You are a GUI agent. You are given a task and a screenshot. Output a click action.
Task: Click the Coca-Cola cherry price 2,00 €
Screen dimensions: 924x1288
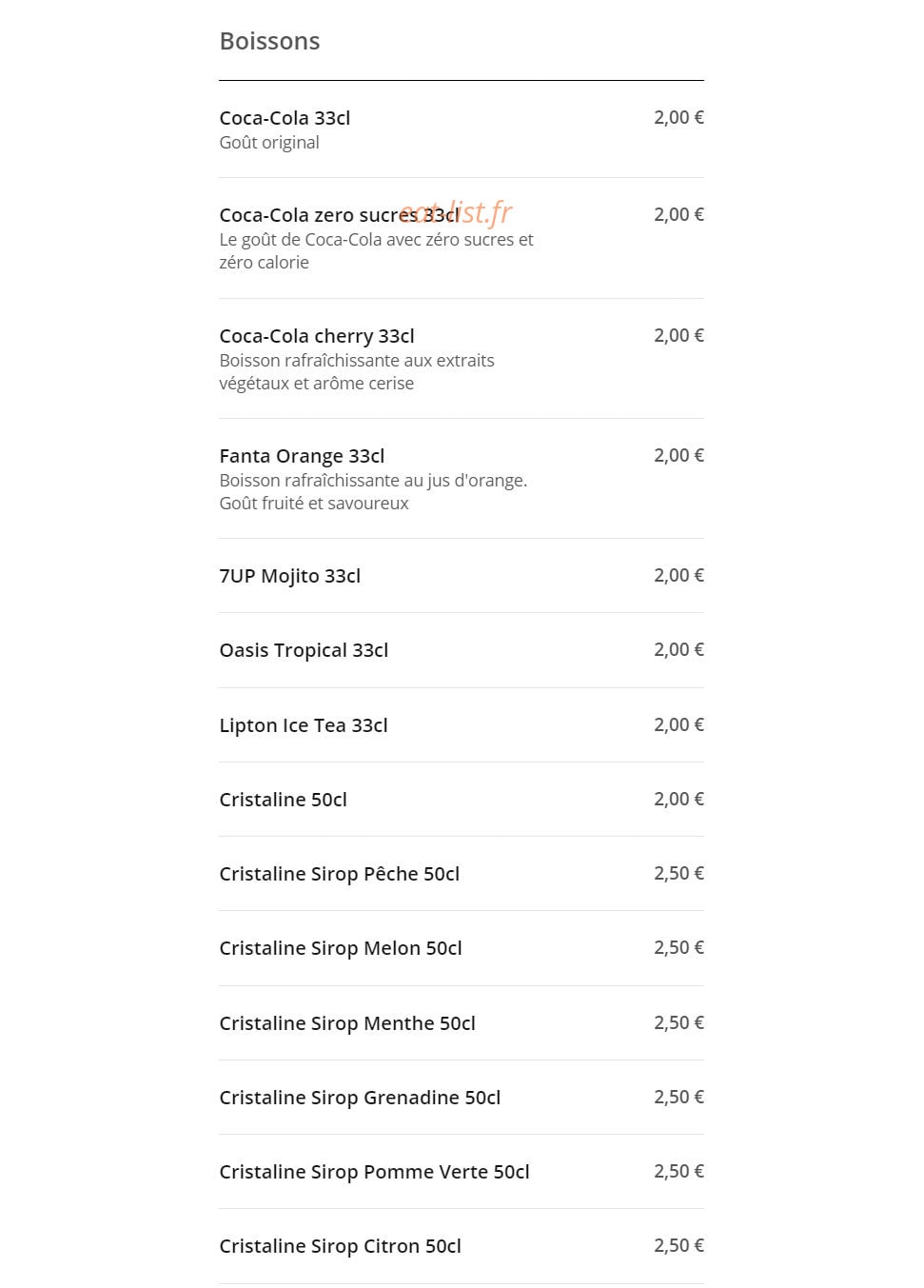[678, 335]
